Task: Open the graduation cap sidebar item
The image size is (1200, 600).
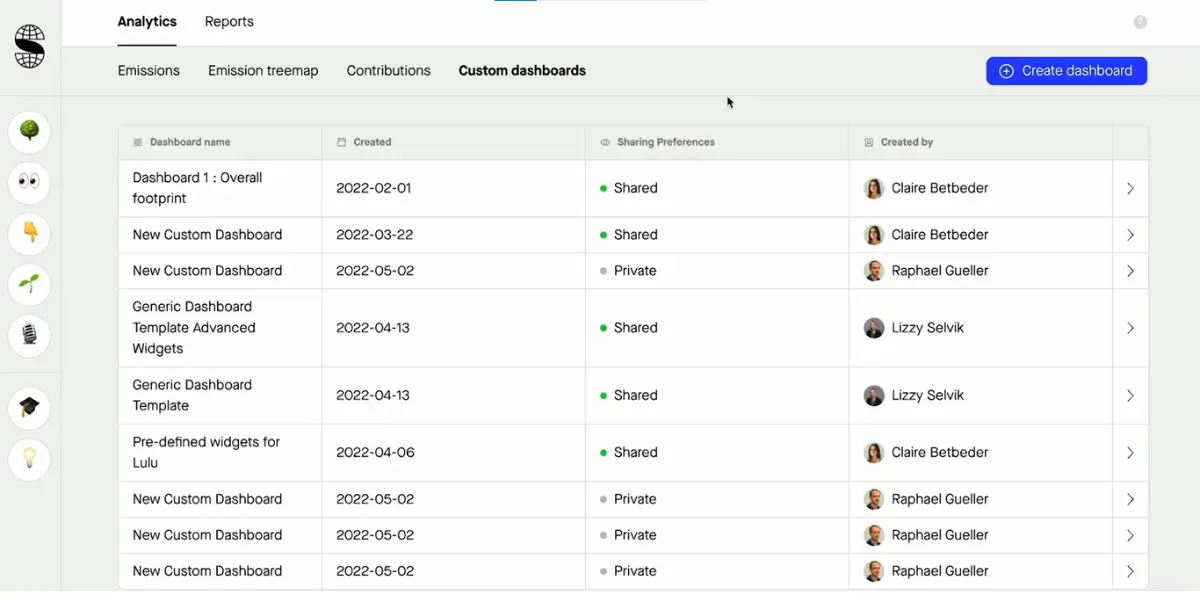Action: tap(30, 407)
